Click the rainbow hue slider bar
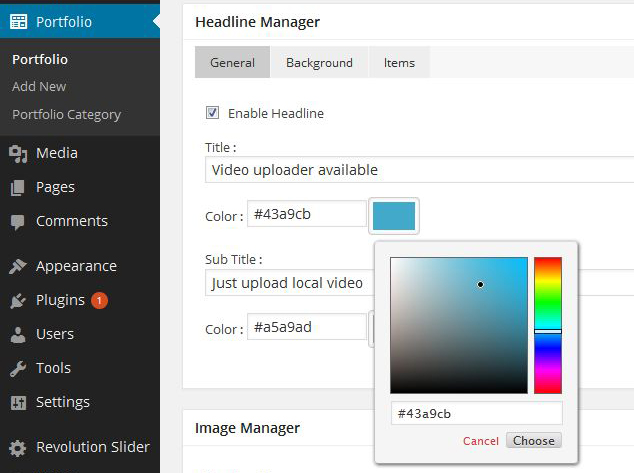 point(548,325)
